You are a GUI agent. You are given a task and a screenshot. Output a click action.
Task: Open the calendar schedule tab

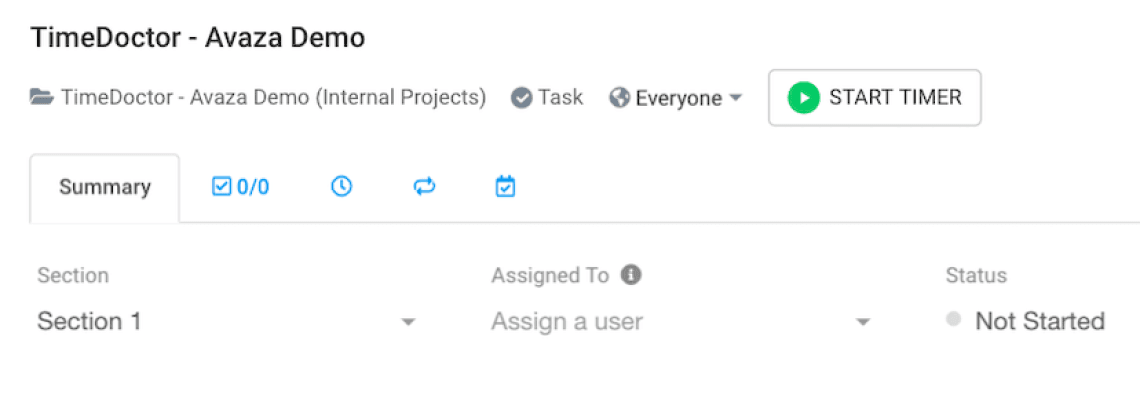click(506, 187)
